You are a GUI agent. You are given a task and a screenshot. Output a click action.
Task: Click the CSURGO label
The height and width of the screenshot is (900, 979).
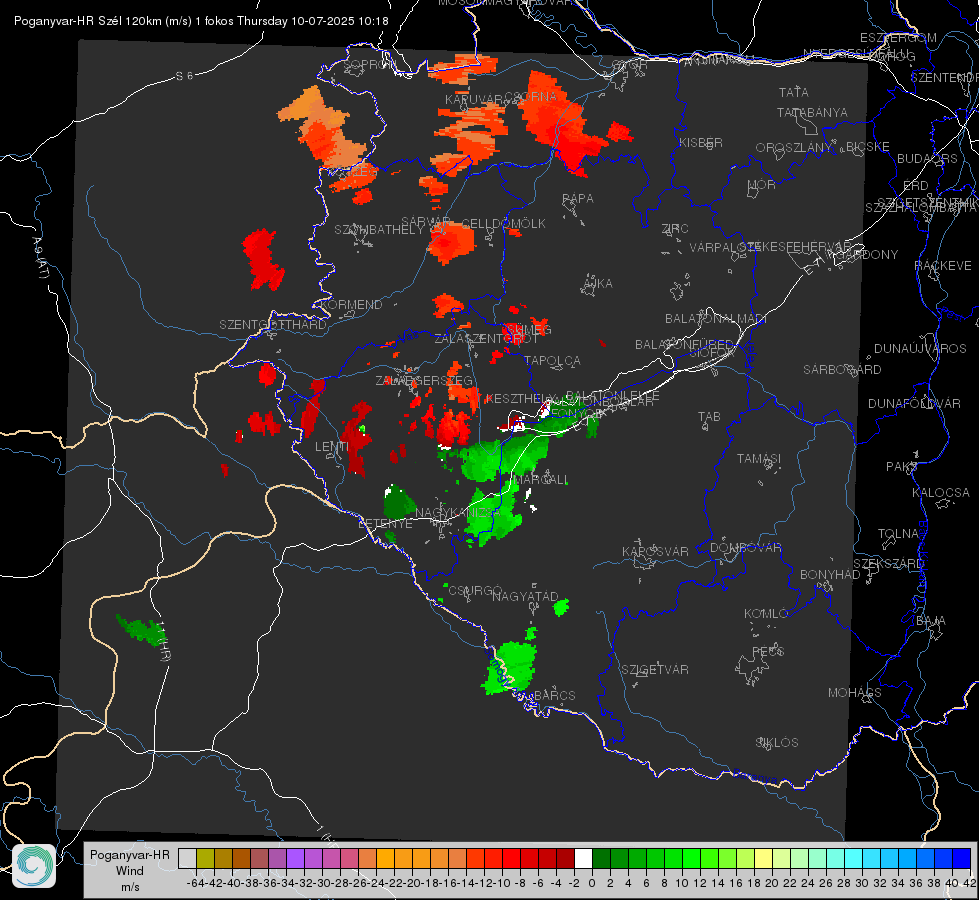click(475, 590)
